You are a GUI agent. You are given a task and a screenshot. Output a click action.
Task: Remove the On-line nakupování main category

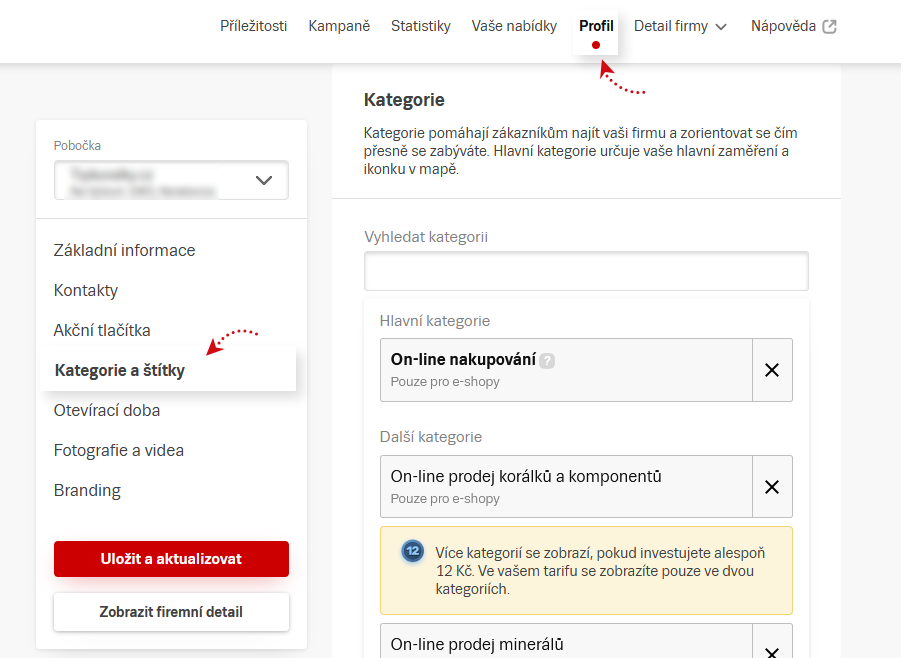tap(771, 370)
